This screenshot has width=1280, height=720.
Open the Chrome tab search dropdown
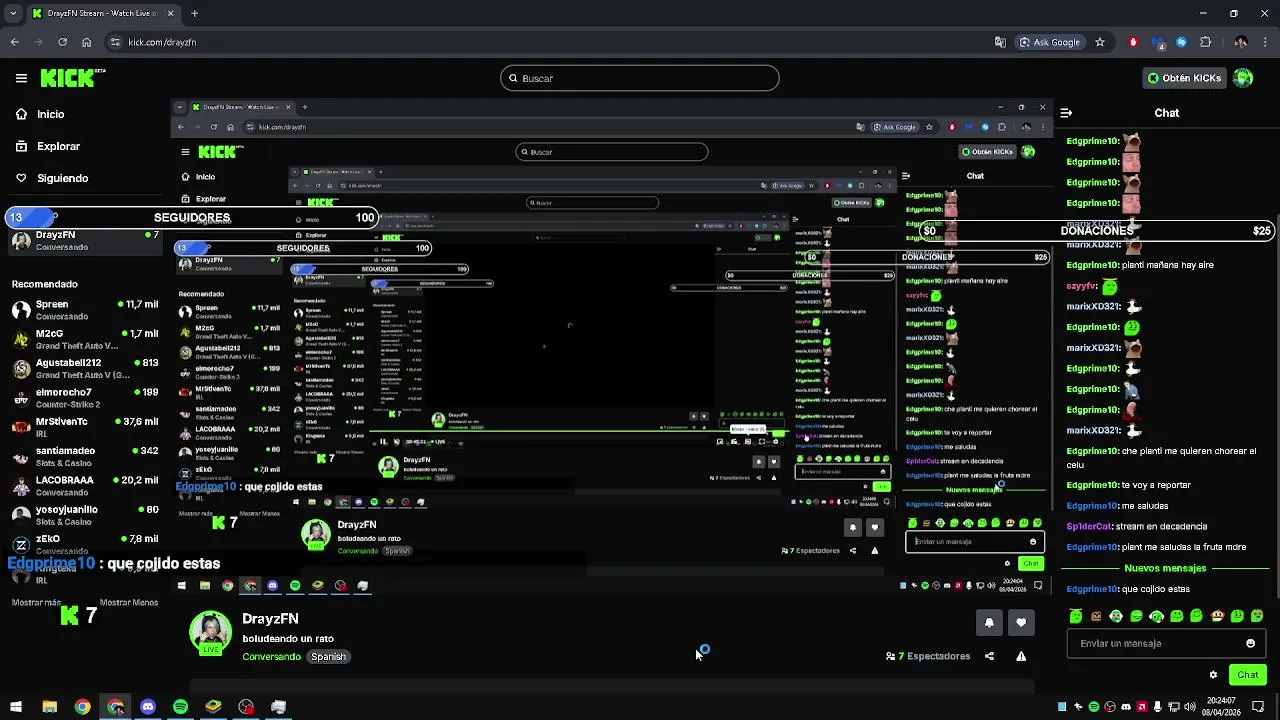(x=13, y=14)
